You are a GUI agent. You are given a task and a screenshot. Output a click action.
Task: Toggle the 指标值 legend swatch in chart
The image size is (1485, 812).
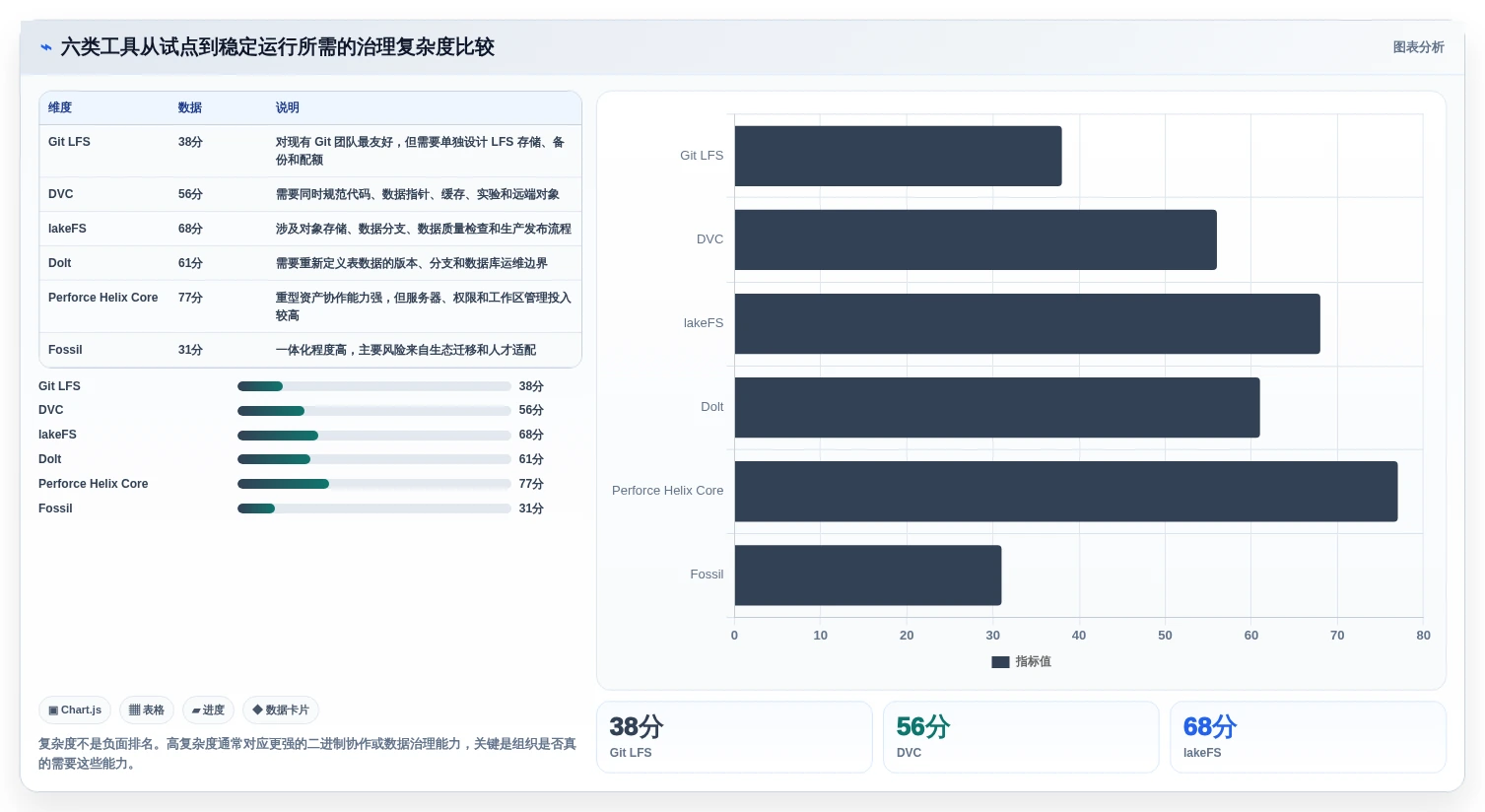(x=1000, y=662)
